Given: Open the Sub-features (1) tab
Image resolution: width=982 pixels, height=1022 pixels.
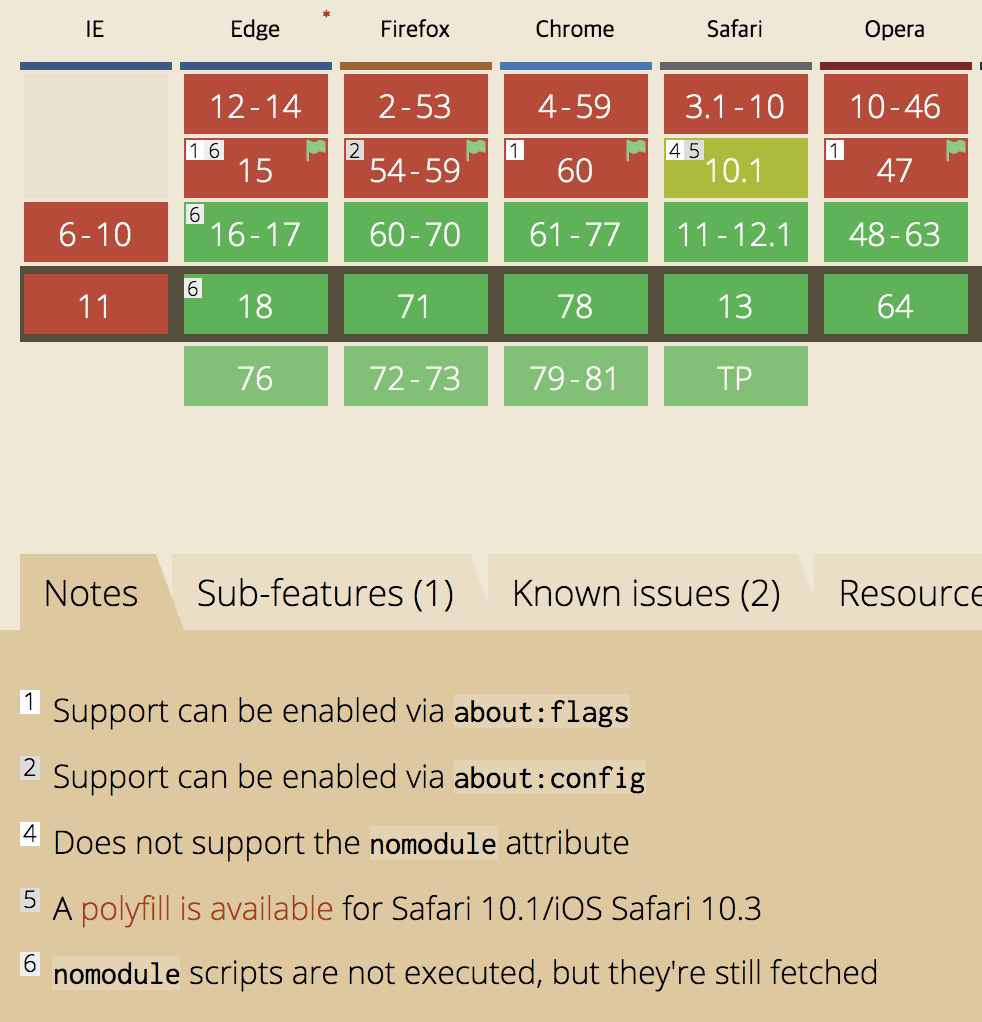Looking at the screenshot, I should [325, 593].
